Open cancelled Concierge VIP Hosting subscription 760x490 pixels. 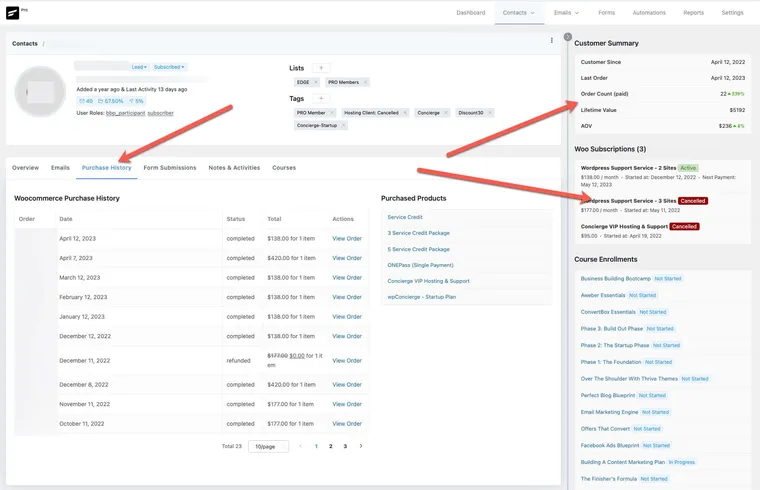624,226
